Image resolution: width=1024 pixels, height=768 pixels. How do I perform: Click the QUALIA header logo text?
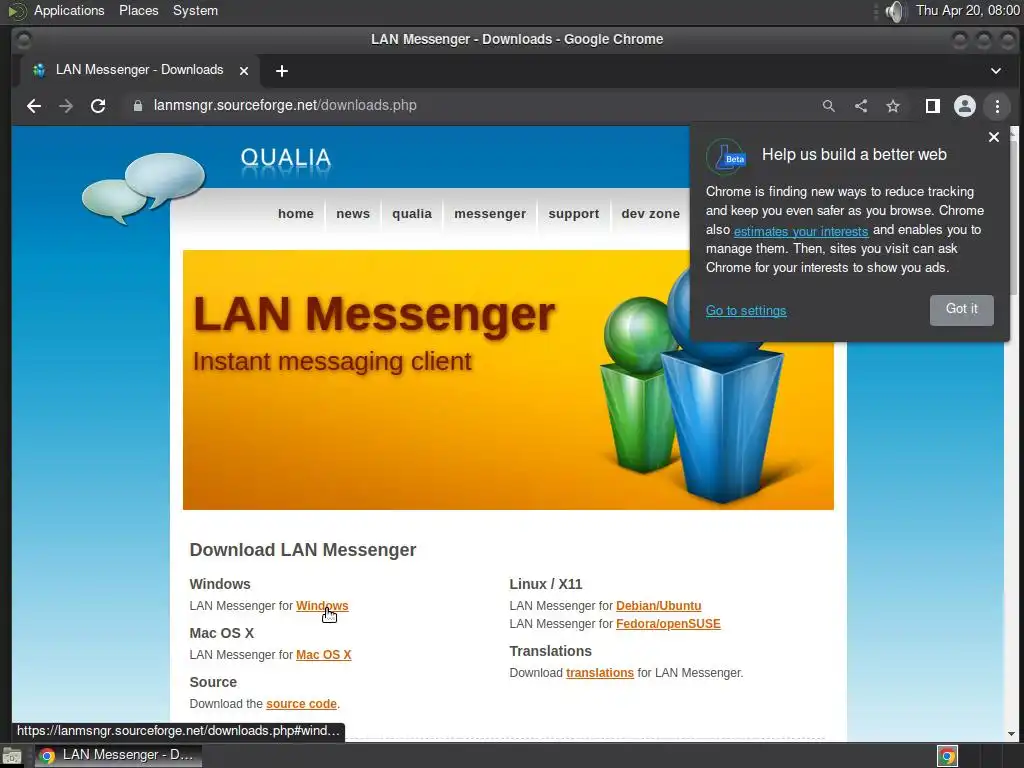pyautogui.click(x=285, y=157)
